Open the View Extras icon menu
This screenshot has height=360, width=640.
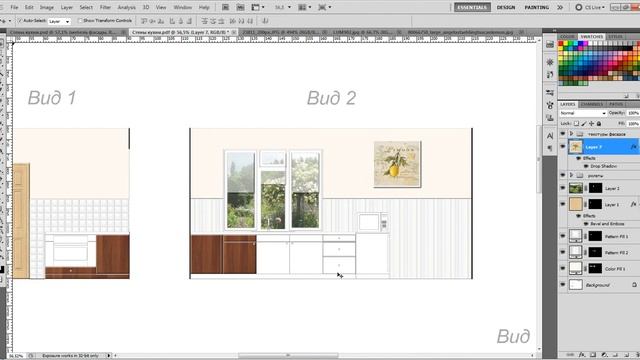tap(258, 7)
